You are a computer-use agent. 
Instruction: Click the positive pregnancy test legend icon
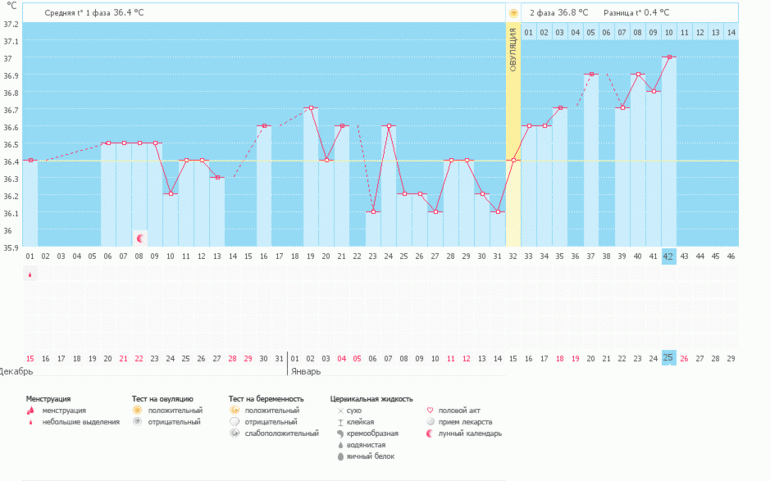point(234,410)
